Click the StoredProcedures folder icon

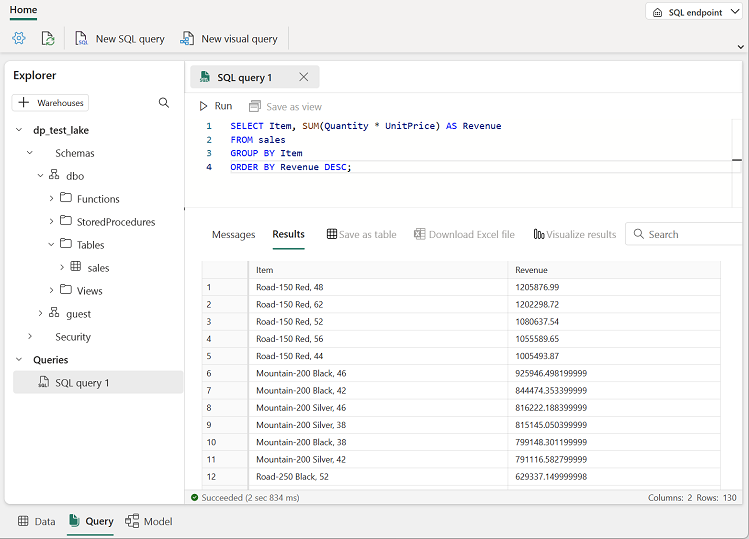point(66,221)
